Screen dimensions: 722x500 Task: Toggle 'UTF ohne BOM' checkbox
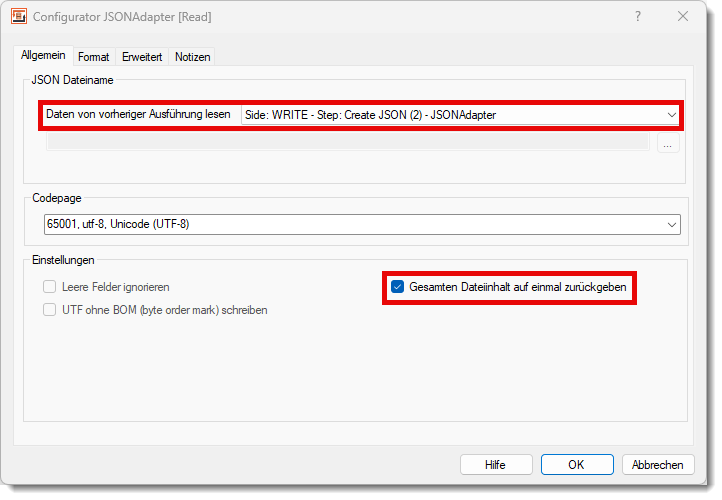pyautogui.click(x=49, y=310)
